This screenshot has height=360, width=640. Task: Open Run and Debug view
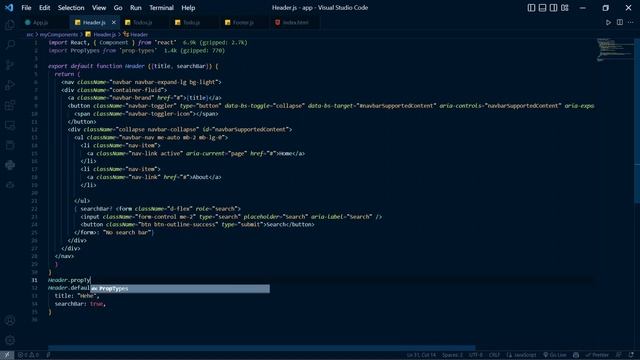tap(10, 85)
